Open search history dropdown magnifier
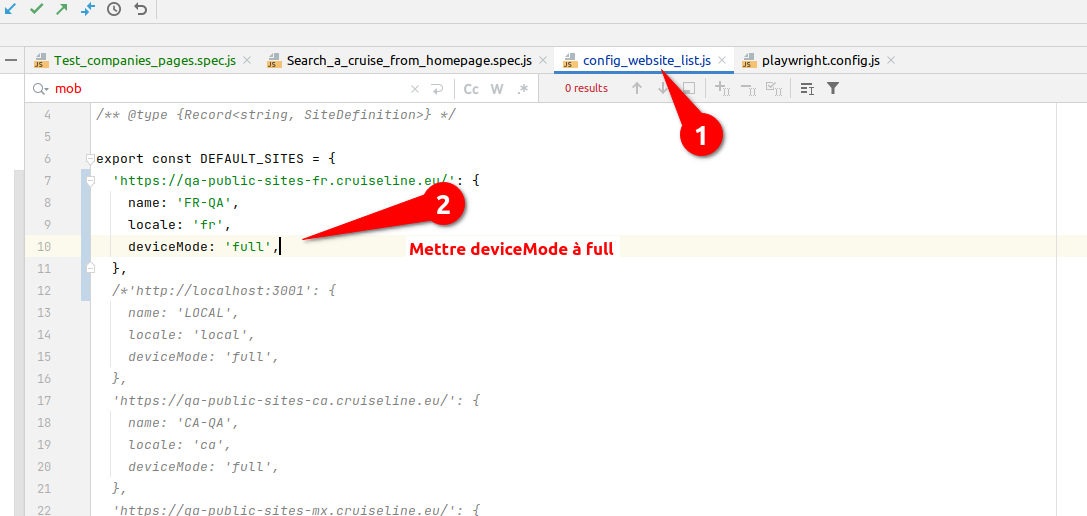Screen dimensions: 1087x516 (40, 89)
